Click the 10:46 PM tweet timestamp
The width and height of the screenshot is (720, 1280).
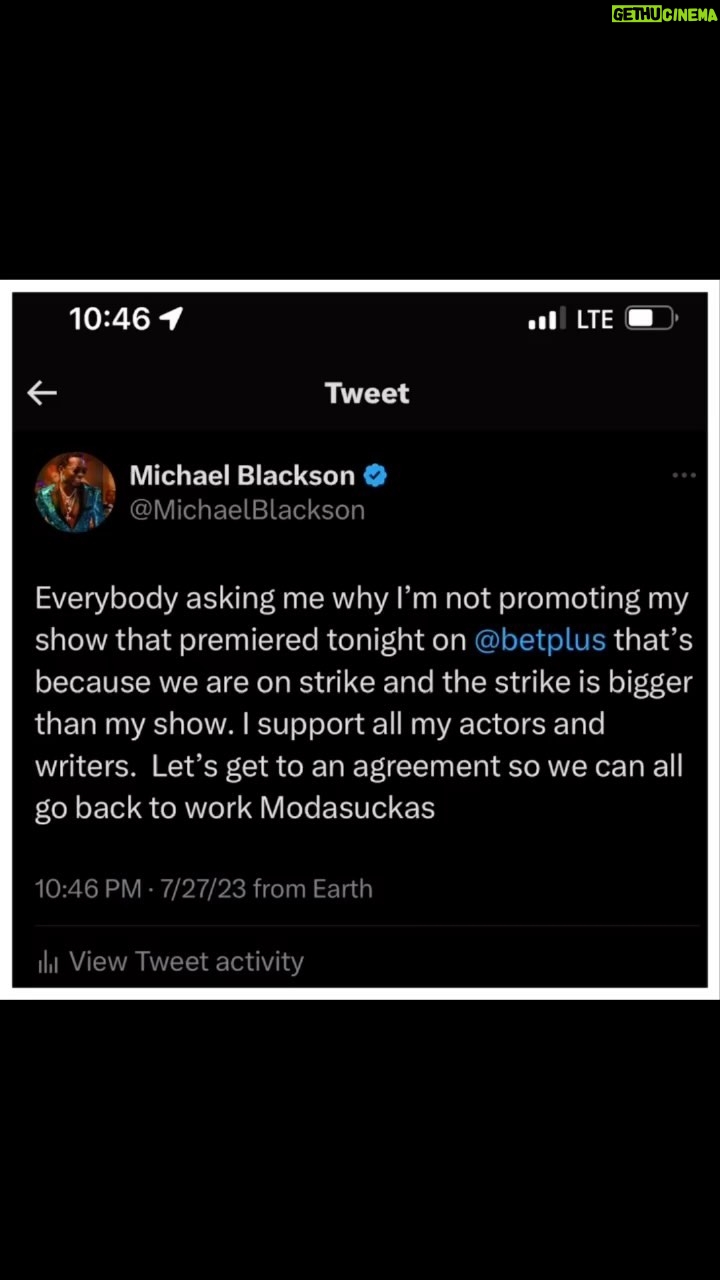click(x=88, y=889)
